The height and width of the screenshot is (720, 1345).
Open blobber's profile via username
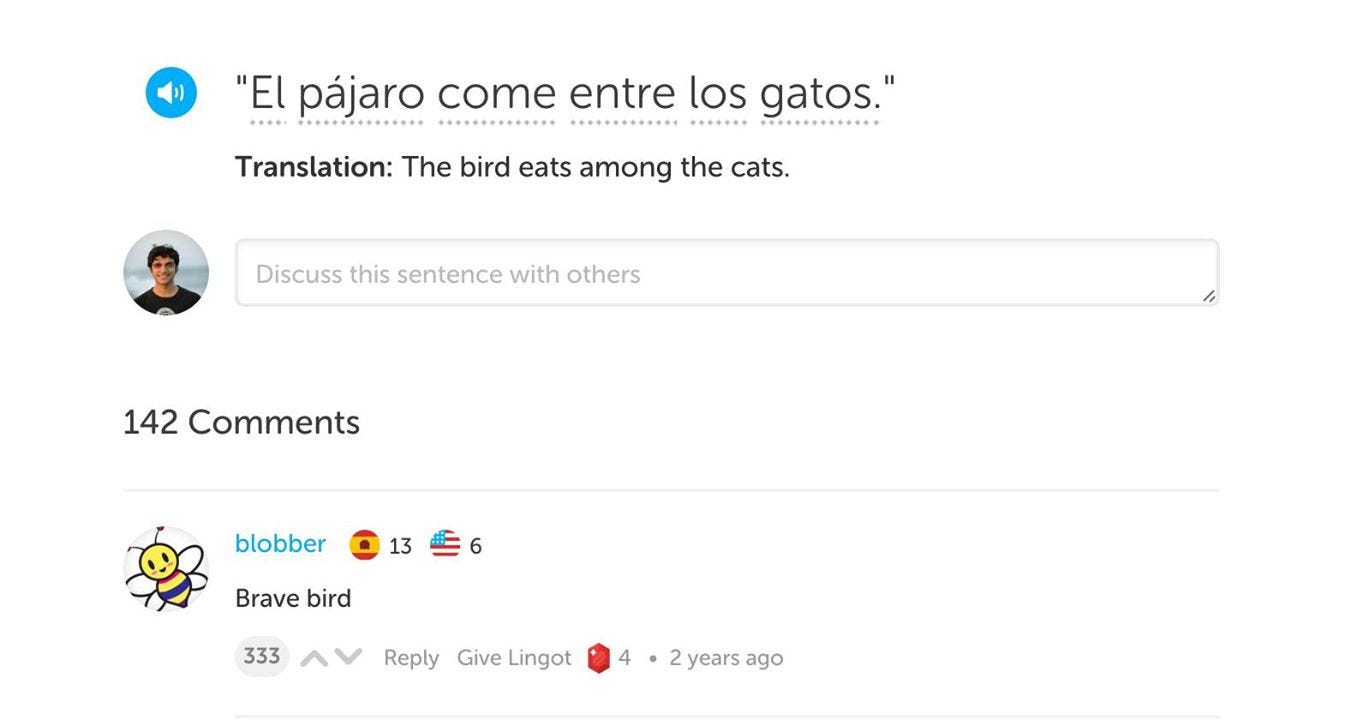tap(280, 544)
